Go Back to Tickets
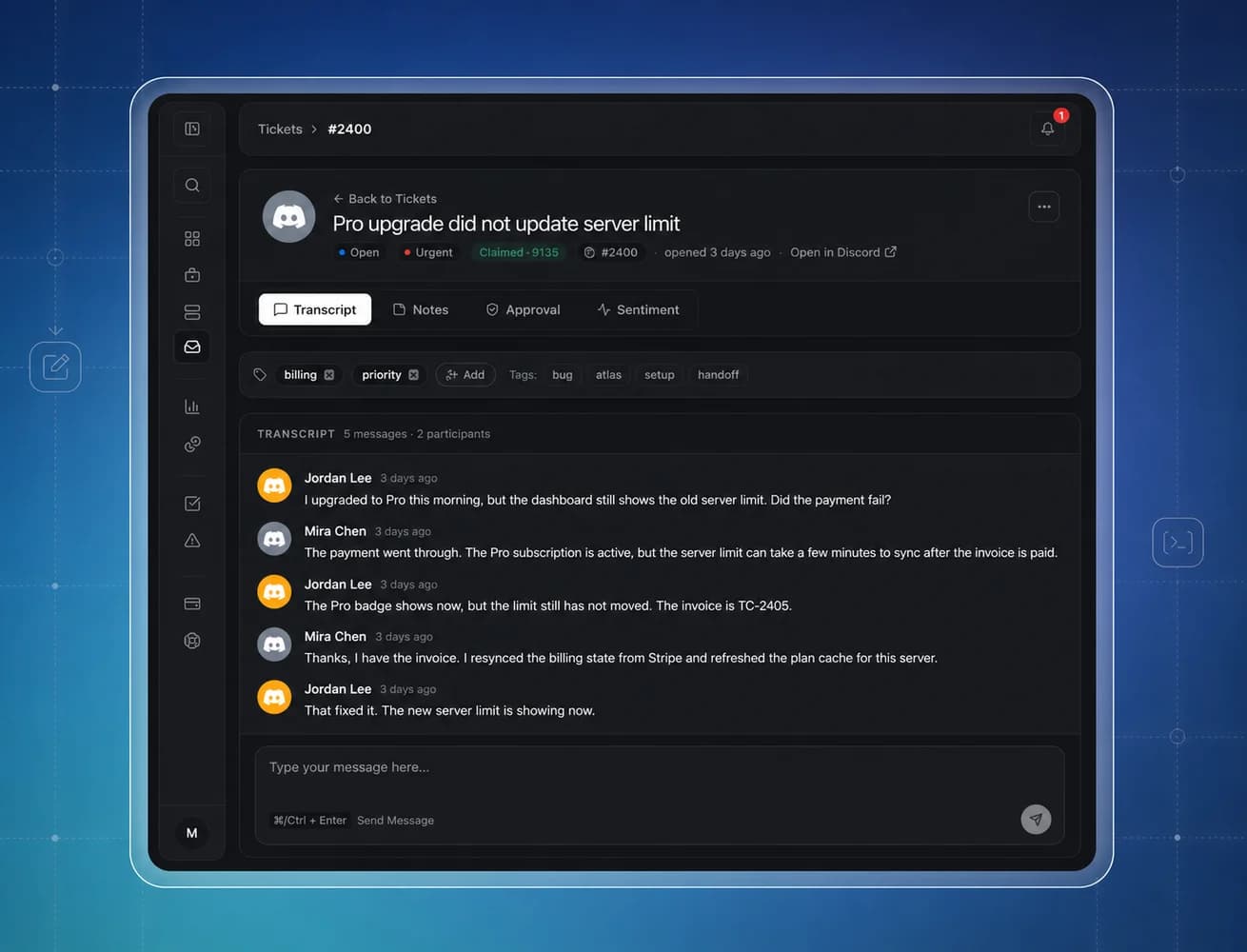 click(x=385, y=199)
